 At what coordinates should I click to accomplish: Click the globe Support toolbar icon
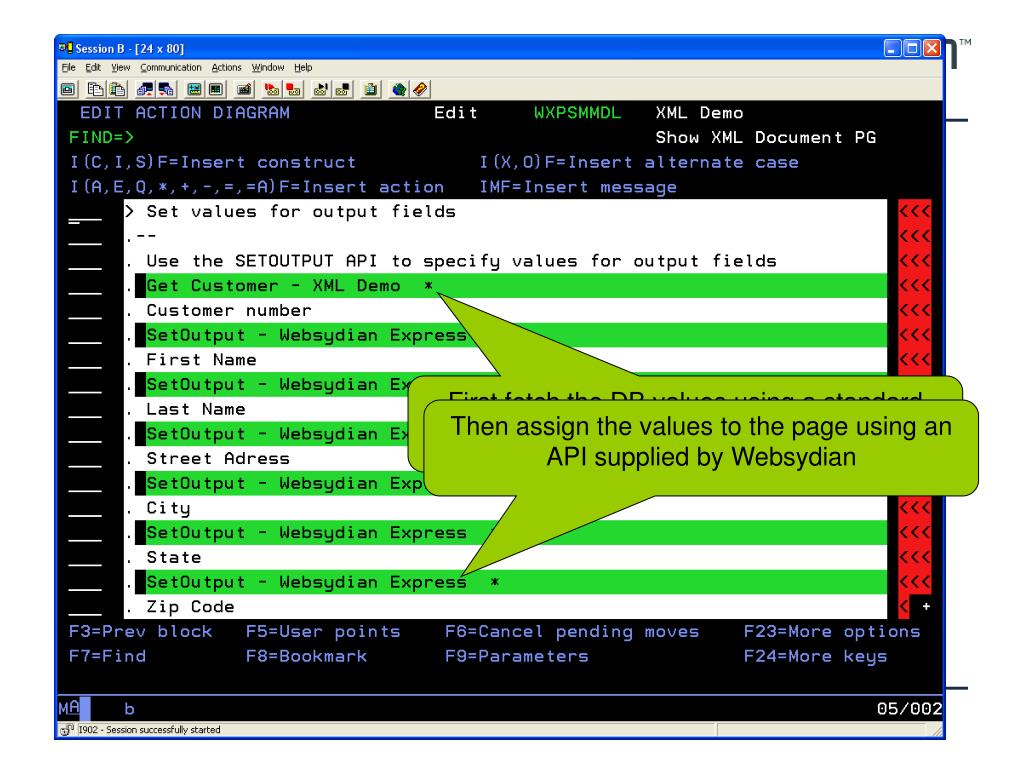pos(398,89)
